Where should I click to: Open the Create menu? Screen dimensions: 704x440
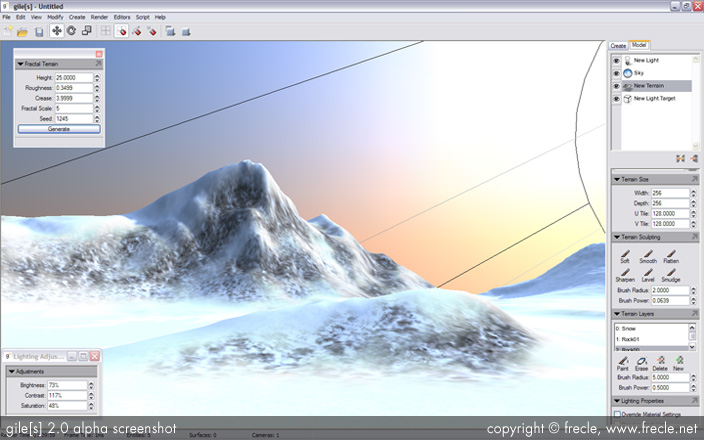pos(77,17)
